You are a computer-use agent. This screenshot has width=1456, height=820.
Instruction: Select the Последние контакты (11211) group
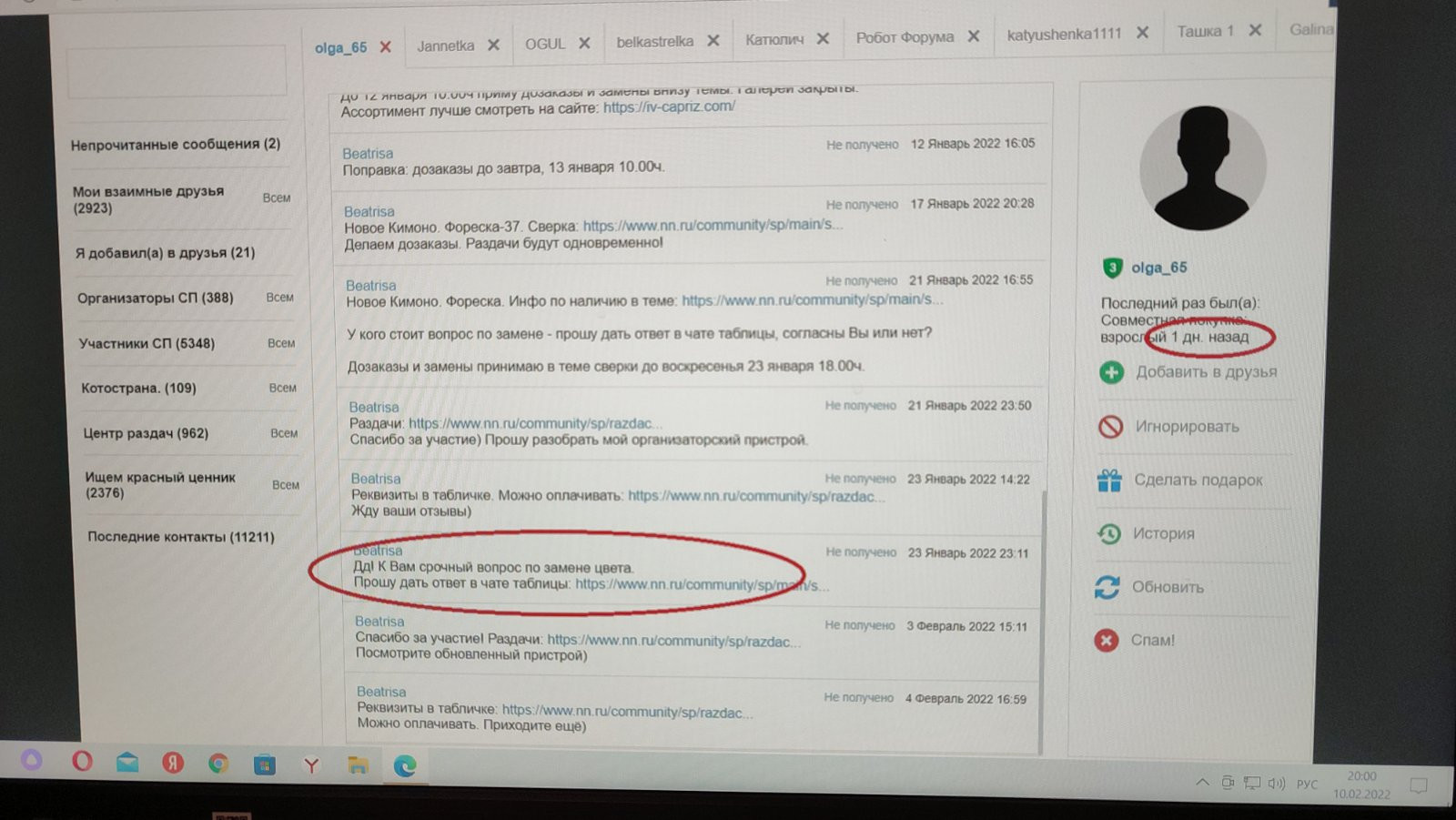tap(181, 537)
